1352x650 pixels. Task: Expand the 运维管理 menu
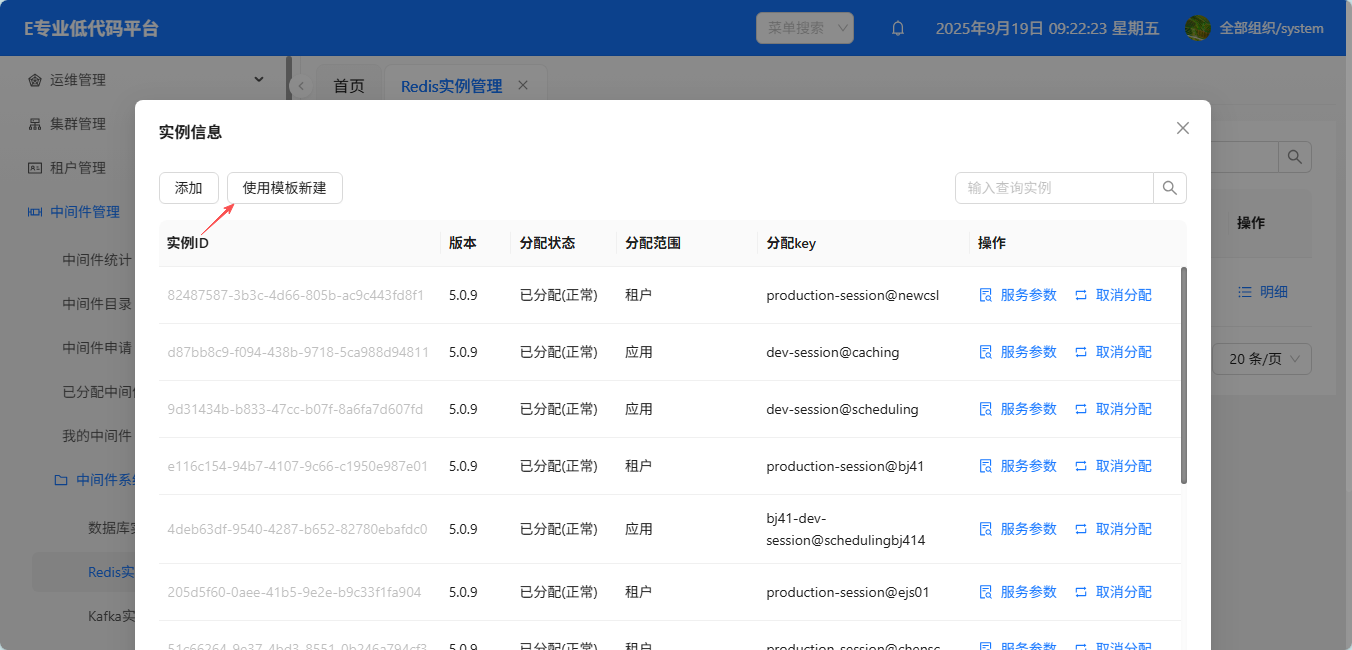click(259, 79)
